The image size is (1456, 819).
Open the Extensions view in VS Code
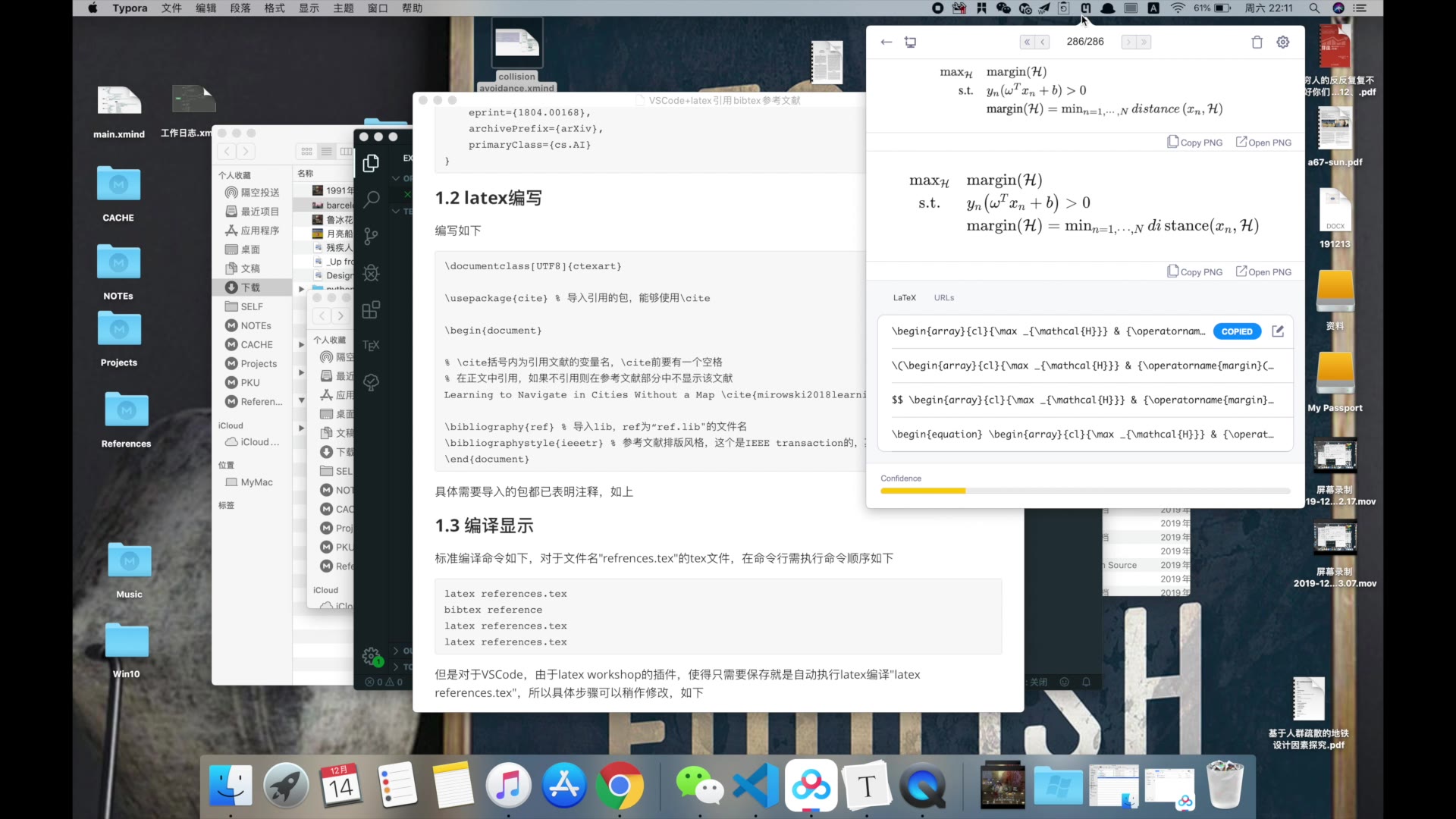coord(371,309)
